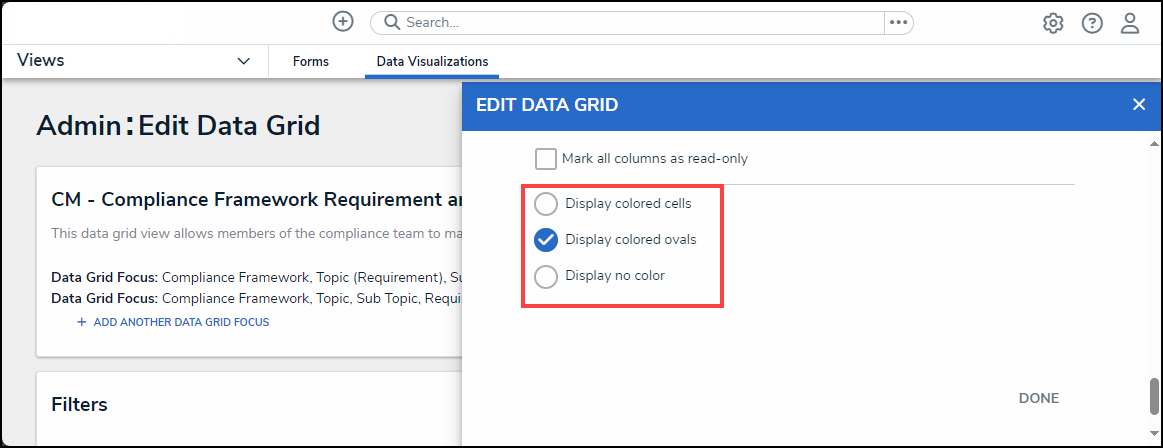The image size is (1163, 448).
Task: Select Display colored cells option
Action: click(546, 204)
